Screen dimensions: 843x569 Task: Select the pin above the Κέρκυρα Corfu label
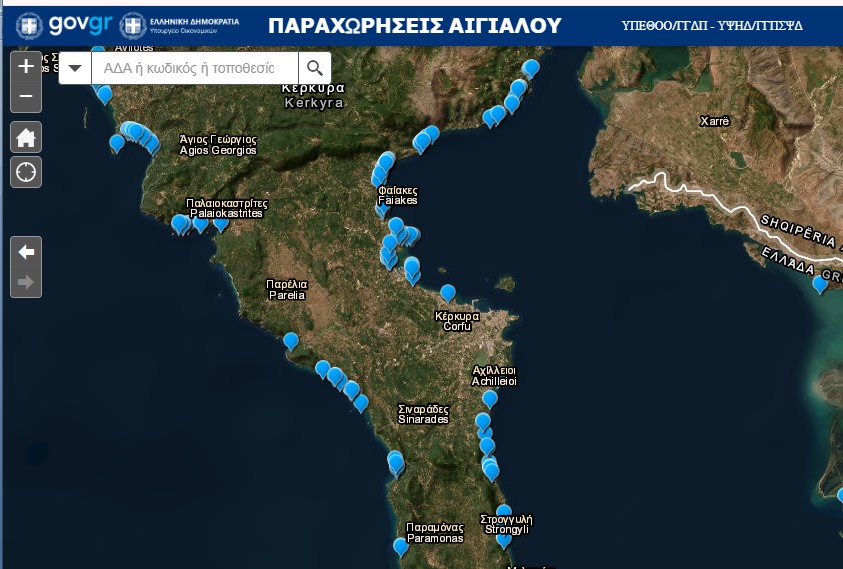coord(448,292)
